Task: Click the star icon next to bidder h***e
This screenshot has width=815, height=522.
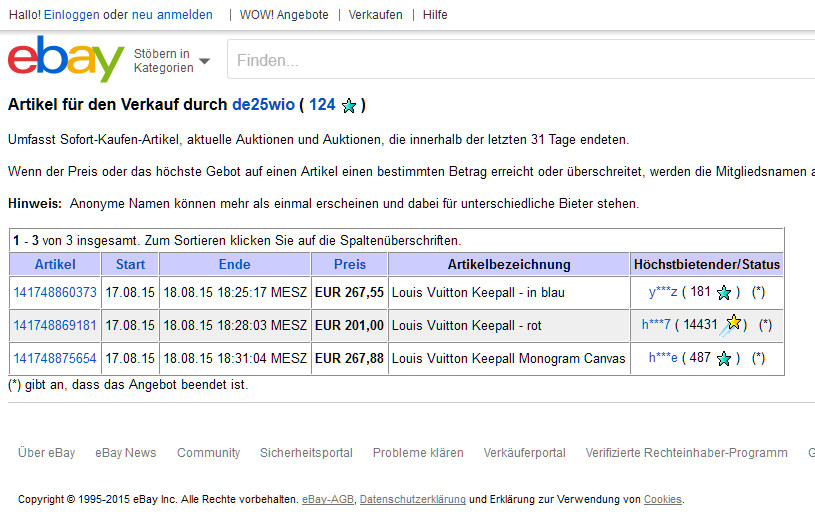Action: tap(724, 359)
